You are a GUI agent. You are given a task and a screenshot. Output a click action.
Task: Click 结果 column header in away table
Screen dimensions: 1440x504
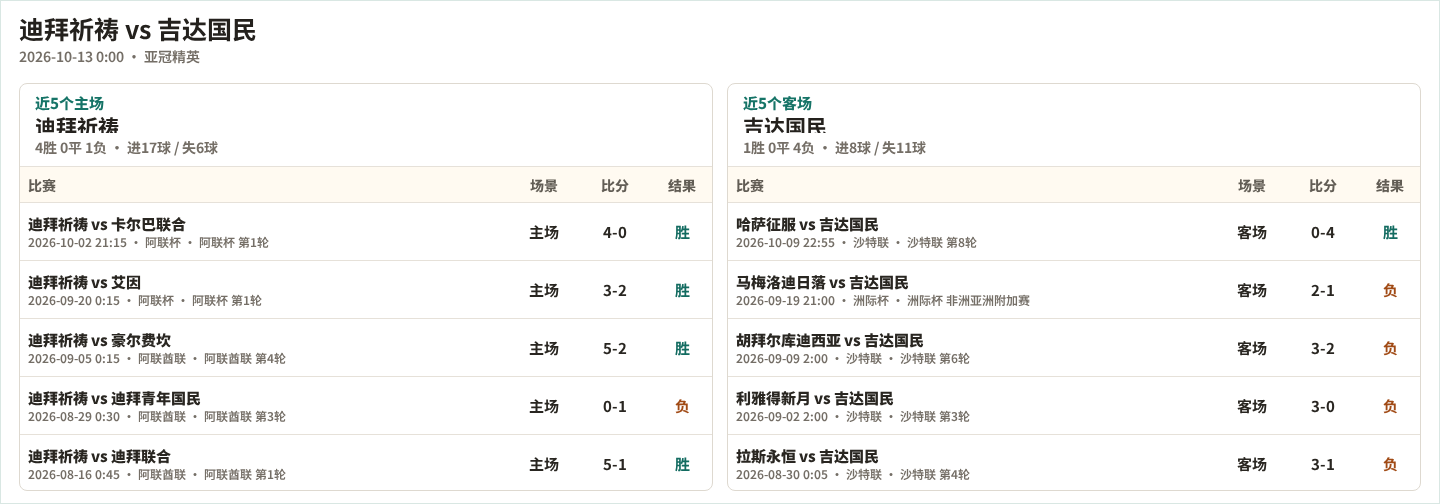1390,185
